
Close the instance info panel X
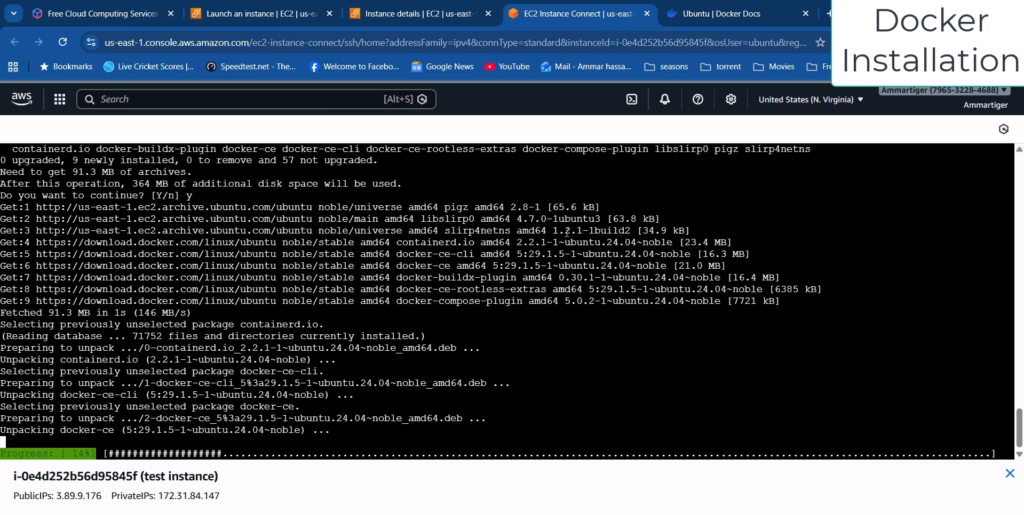[x=1010, y=474]
